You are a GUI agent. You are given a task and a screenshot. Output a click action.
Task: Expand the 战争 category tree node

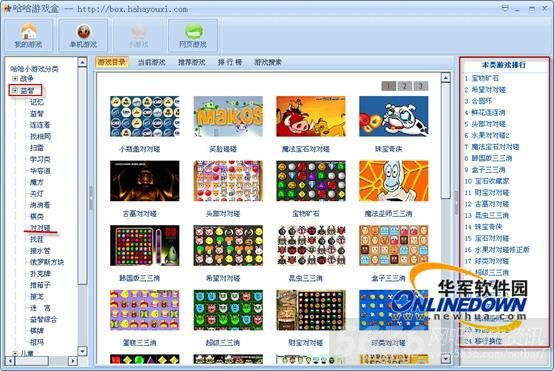[x=15, y=78]
